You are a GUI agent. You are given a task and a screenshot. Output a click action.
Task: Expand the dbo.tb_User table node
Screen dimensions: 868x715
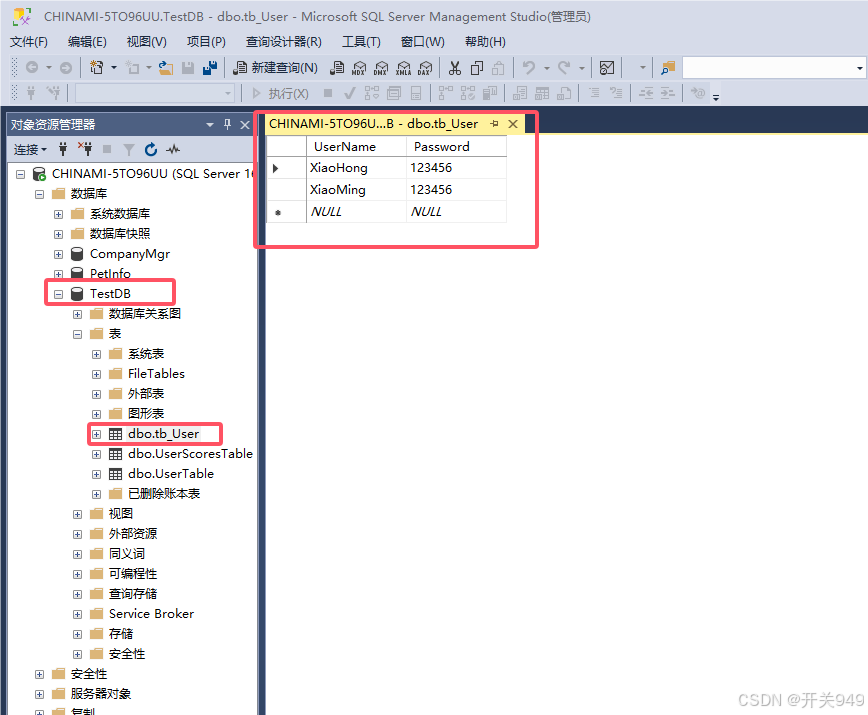click(96, 434)
